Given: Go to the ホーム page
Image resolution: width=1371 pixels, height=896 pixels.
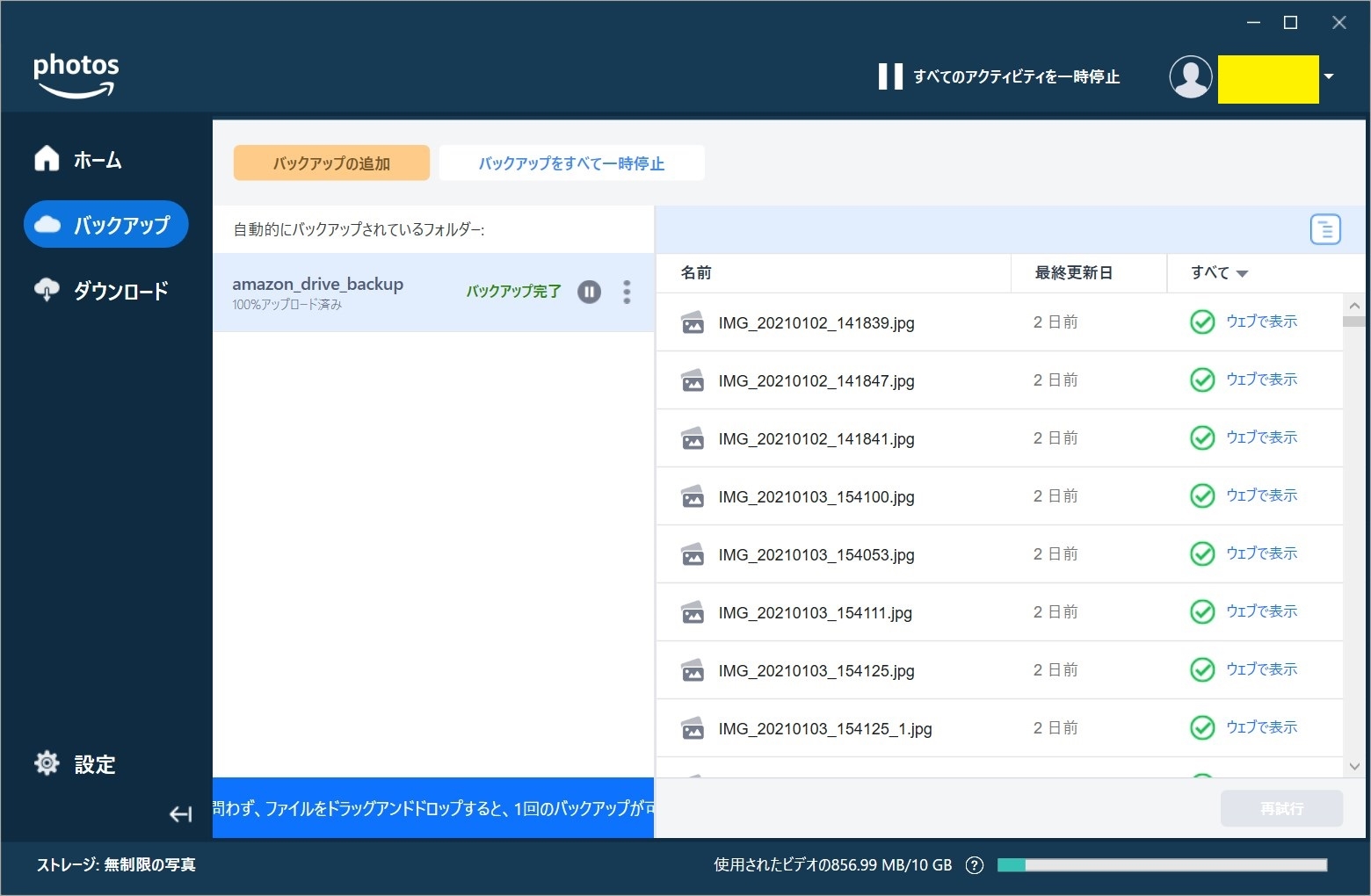Looking at the screenshot, I should [97, 160].
